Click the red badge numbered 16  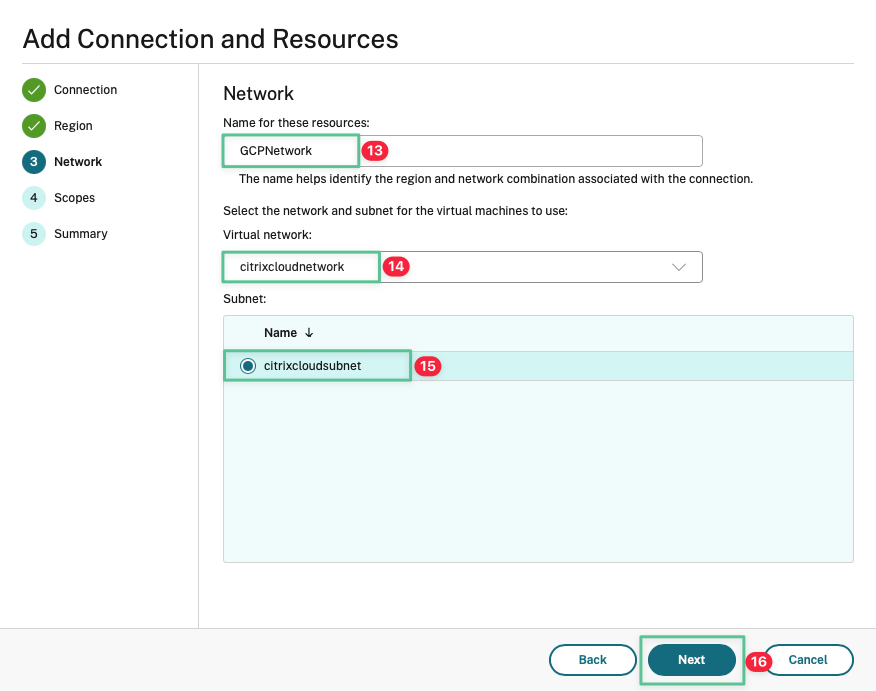pyautogui.click(x=759, y=661)
